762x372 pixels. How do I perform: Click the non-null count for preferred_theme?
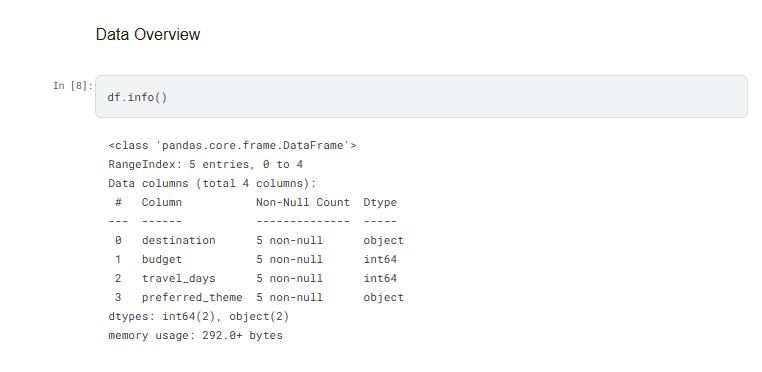pos(289,297)
